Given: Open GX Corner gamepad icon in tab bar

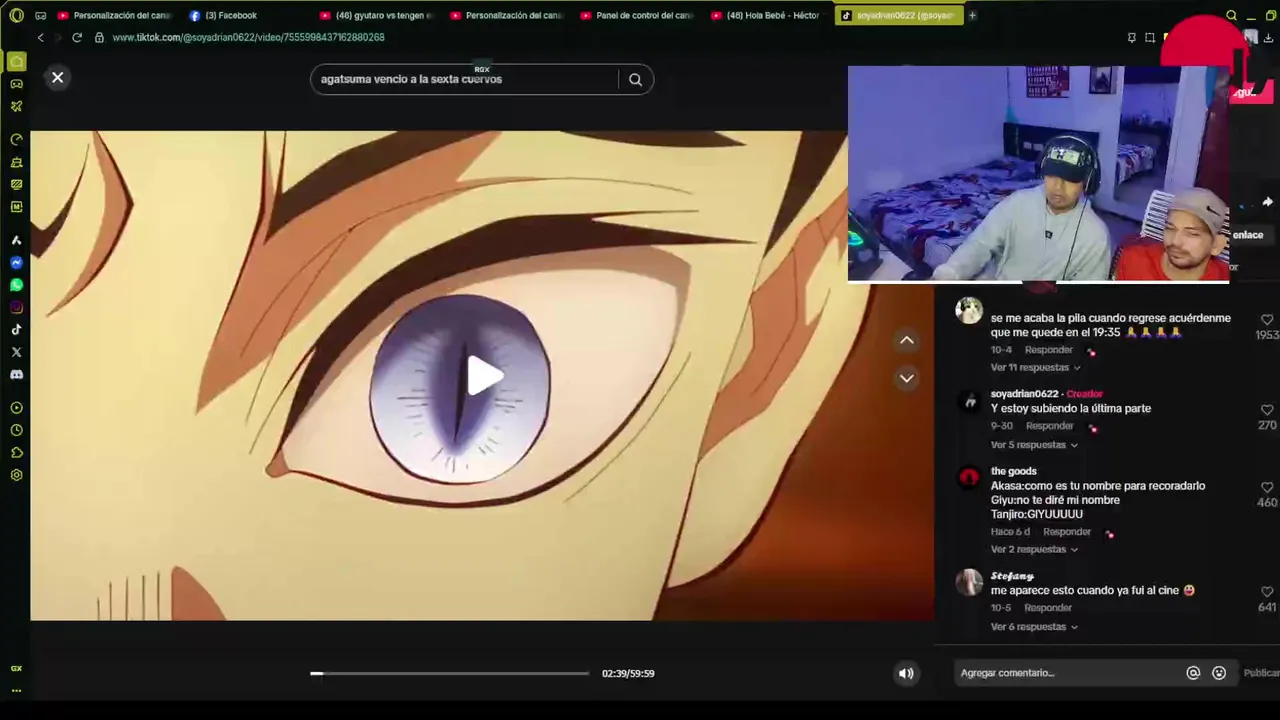Looking at the screenshot, I should point(41,15).
